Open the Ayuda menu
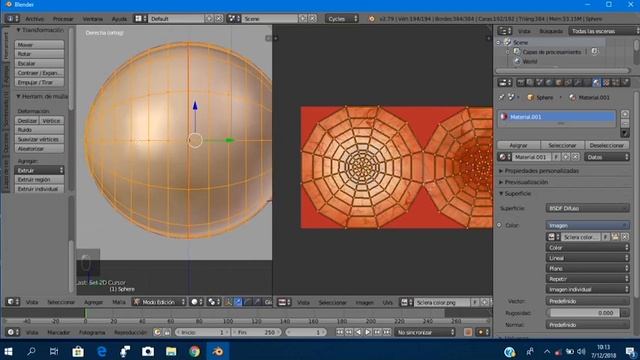This screenshot has width=640, height=360. 119,19
